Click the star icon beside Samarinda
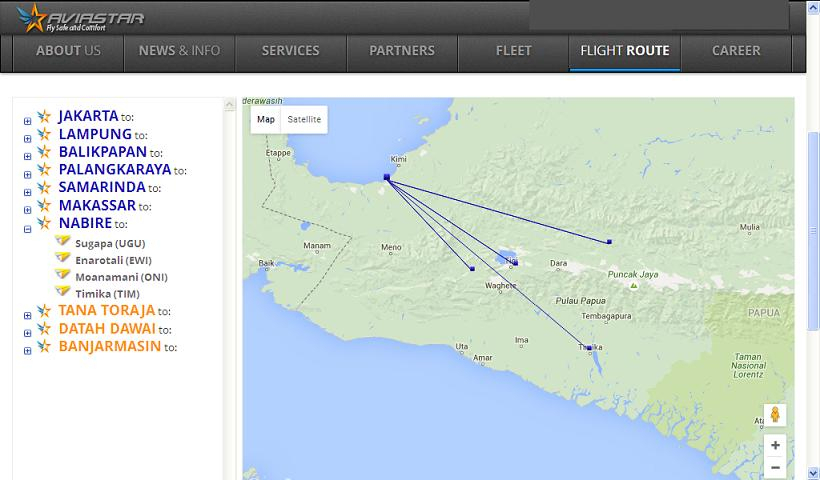The height and width of the screenshot is (480, 820). click(x=44, y=187)
